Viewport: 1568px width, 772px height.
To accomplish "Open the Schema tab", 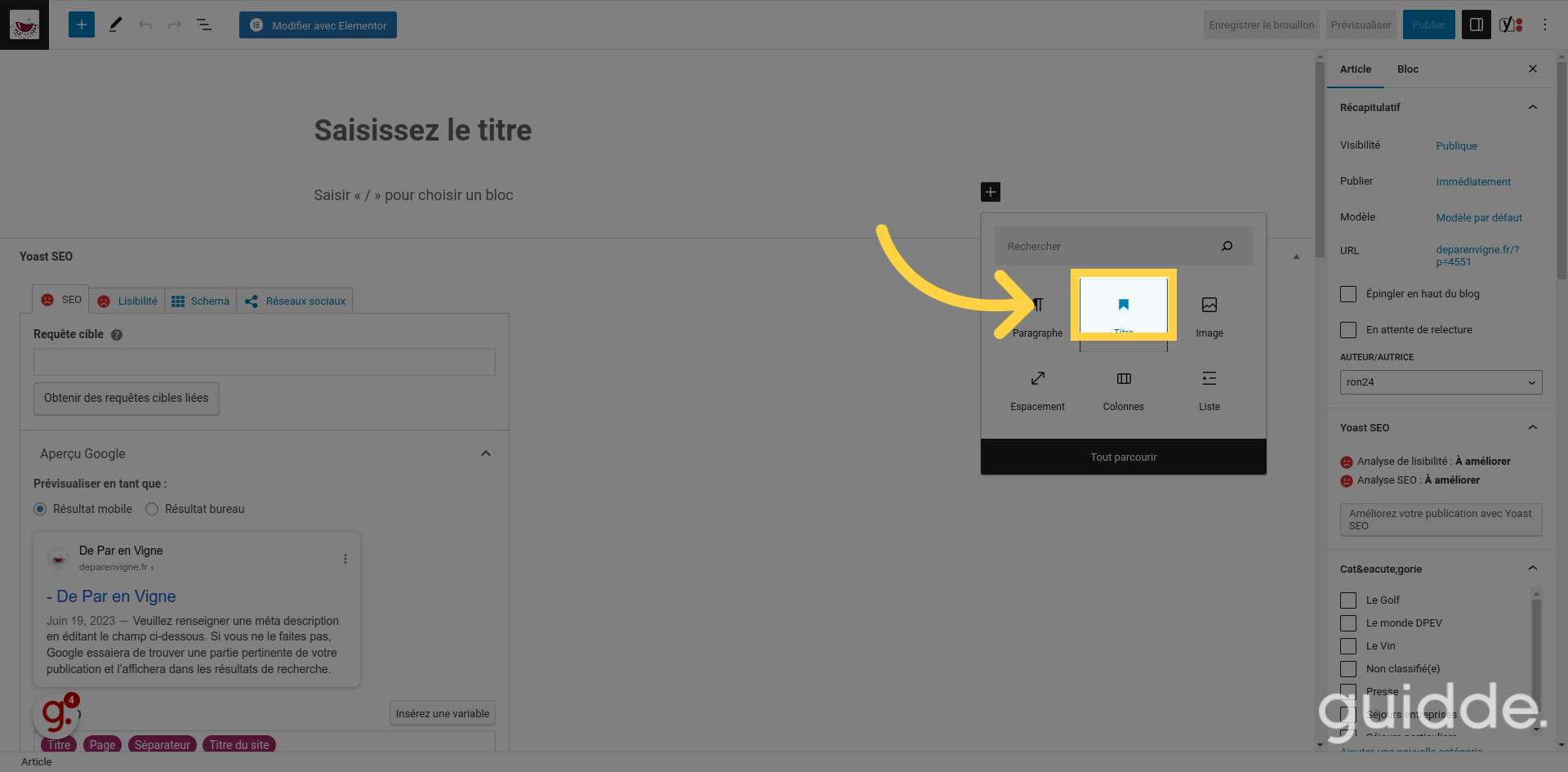I will coord(200,301).
